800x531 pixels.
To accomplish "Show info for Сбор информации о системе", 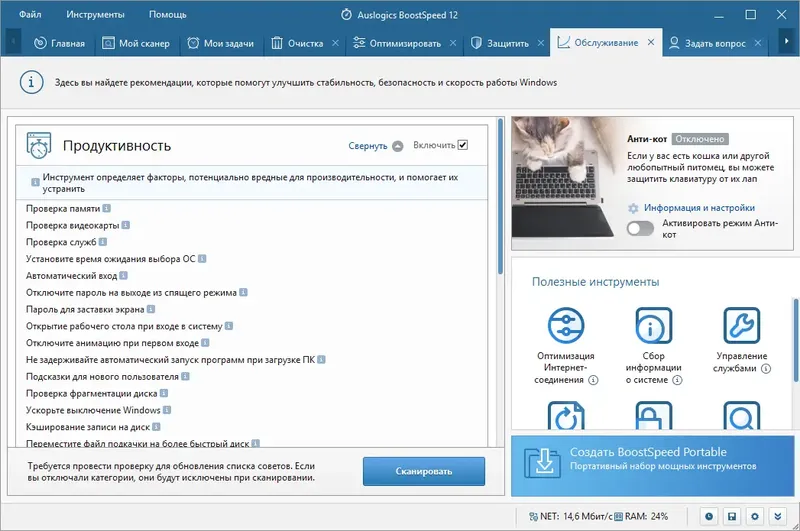I will click(x=677, y=380).
